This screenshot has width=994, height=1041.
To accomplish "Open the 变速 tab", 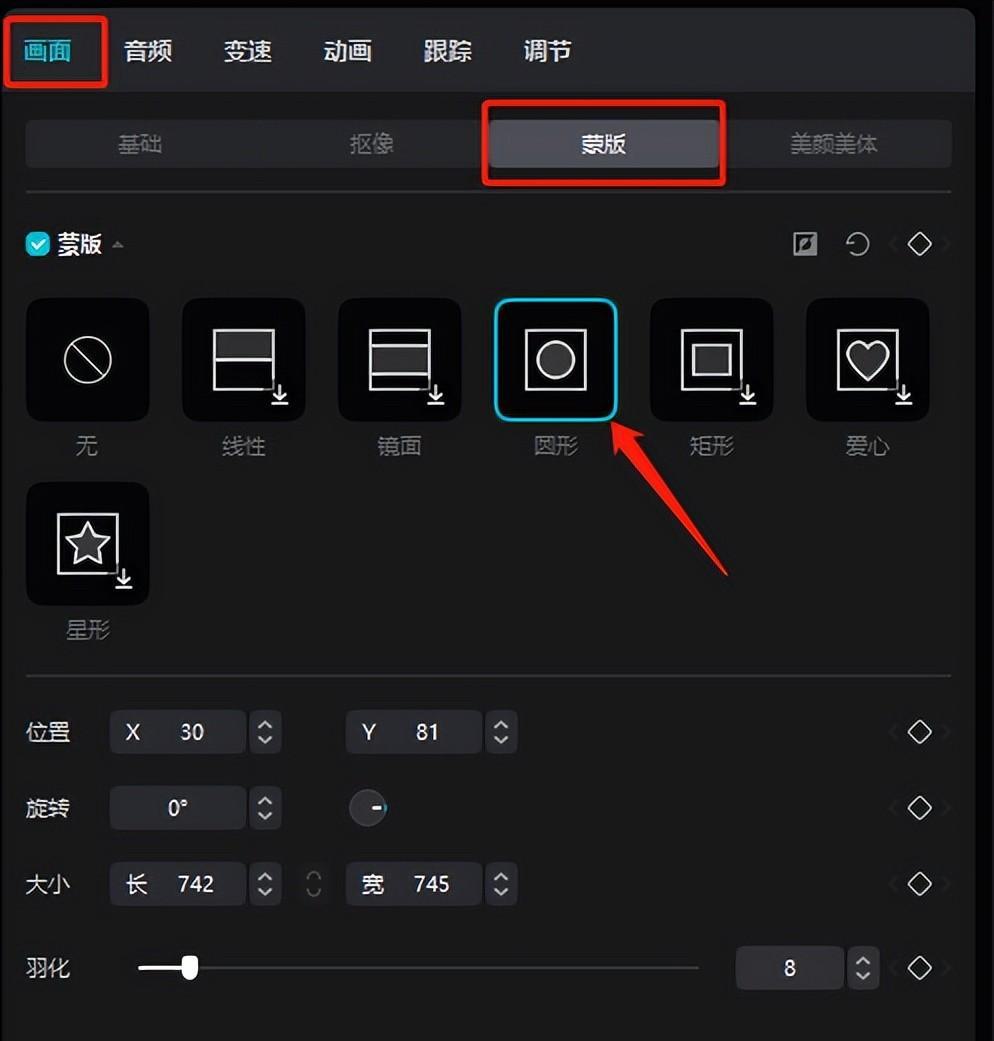I will pyautogui.click(x=248, y=51).
